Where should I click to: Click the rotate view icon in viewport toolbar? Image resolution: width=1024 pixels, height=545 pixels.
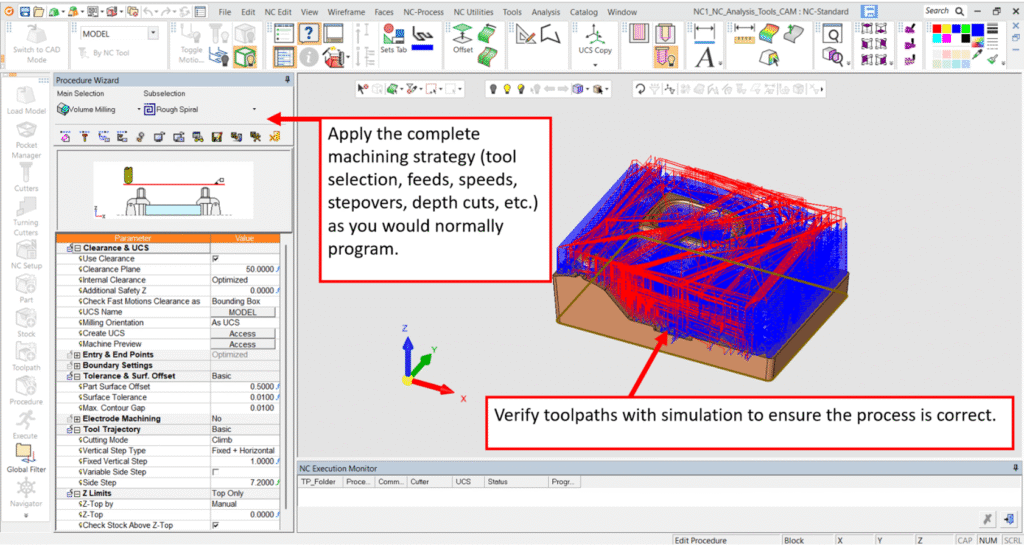[641, 89]
